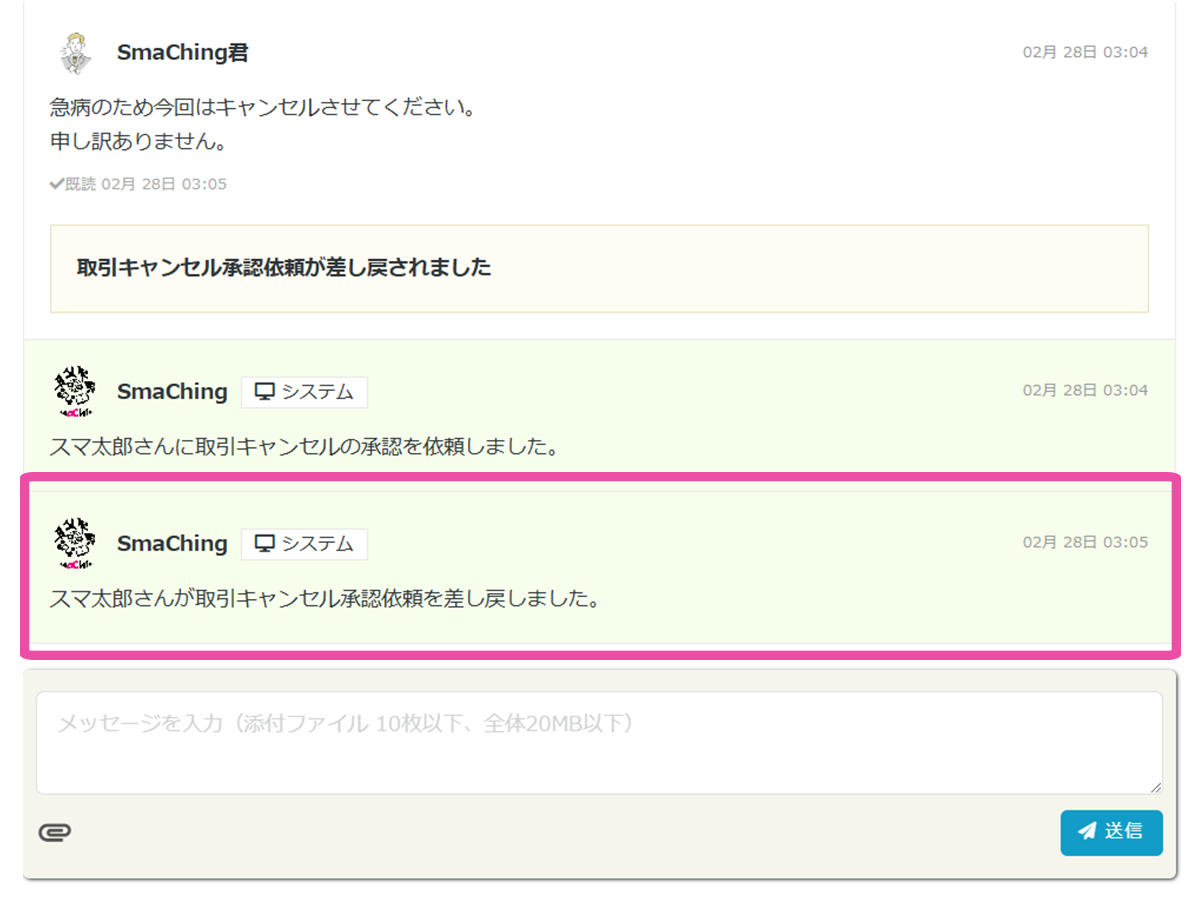Click the システム badge in 03:04 system message
The height and width of the screenshot is (906, 1200).
point(304,393)
